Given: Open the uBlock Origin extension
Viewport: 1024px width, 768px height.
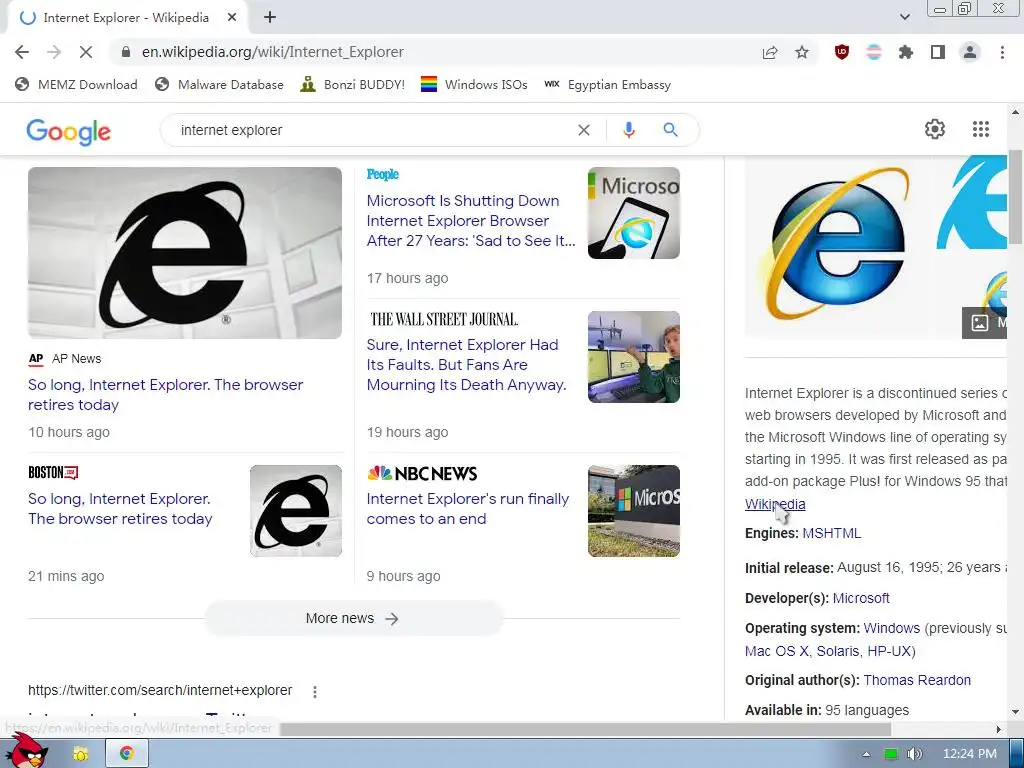Looking at the screenshot, I should pyautogui.click(x=842, y=52).
